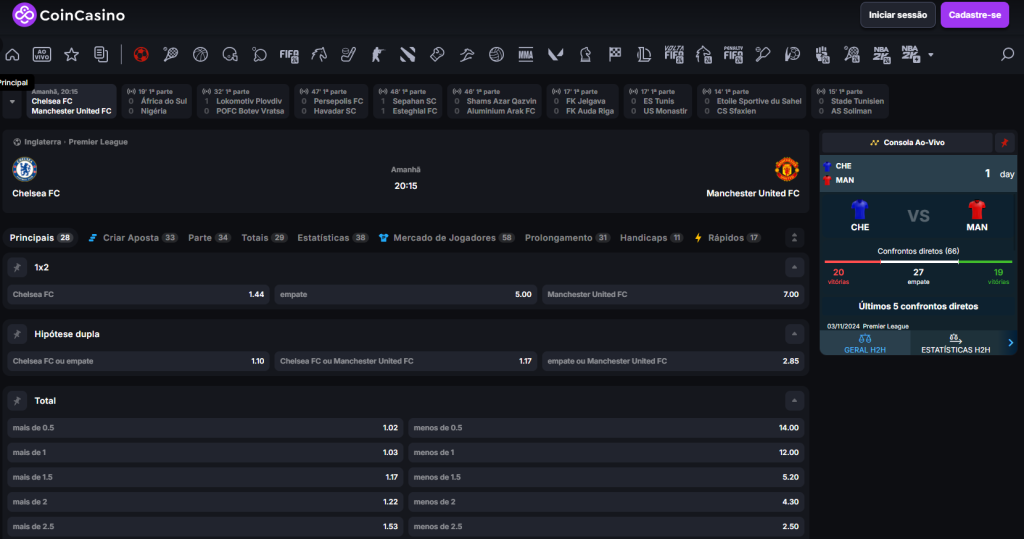This screenshot has height=539, width=1024.
Task: Switch to Parte tab
Action: [209, 238]
